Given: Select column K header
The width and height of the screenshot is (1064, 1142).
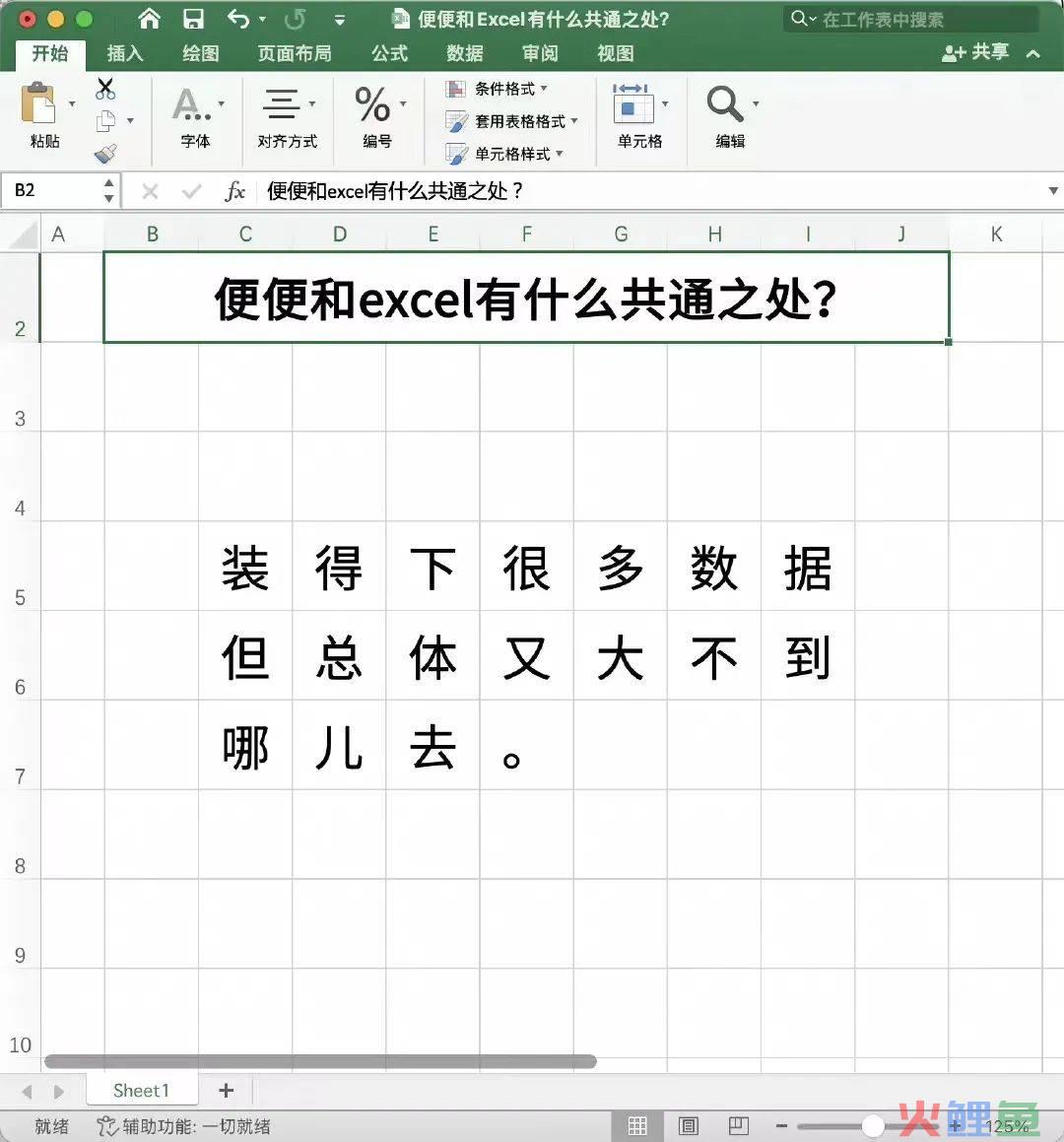Looking at the screenshot, I should [x=996, y=235].
